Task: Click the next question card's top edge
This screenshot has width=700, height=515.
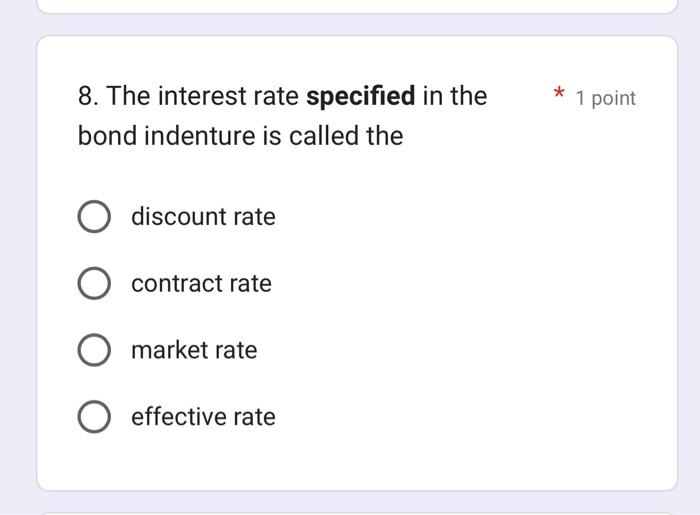Action: pos(357,513)
